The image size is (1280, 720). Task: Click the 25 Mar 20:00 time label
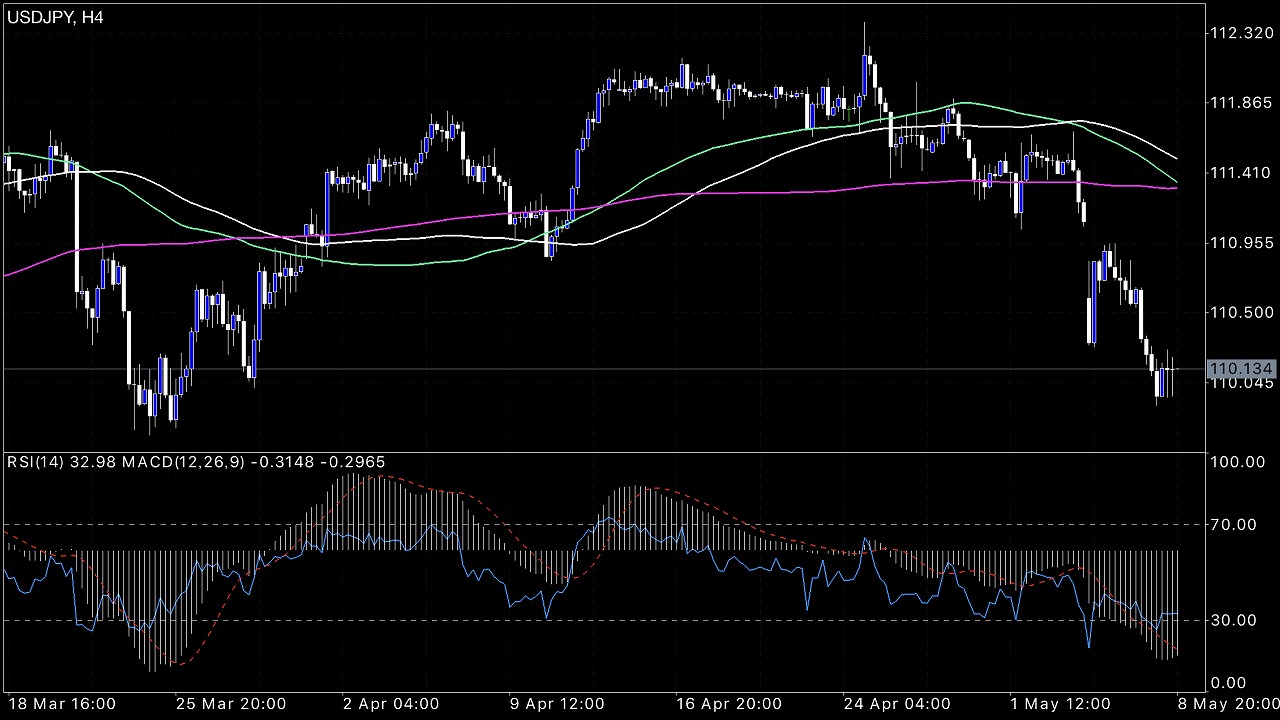(231, 703)
